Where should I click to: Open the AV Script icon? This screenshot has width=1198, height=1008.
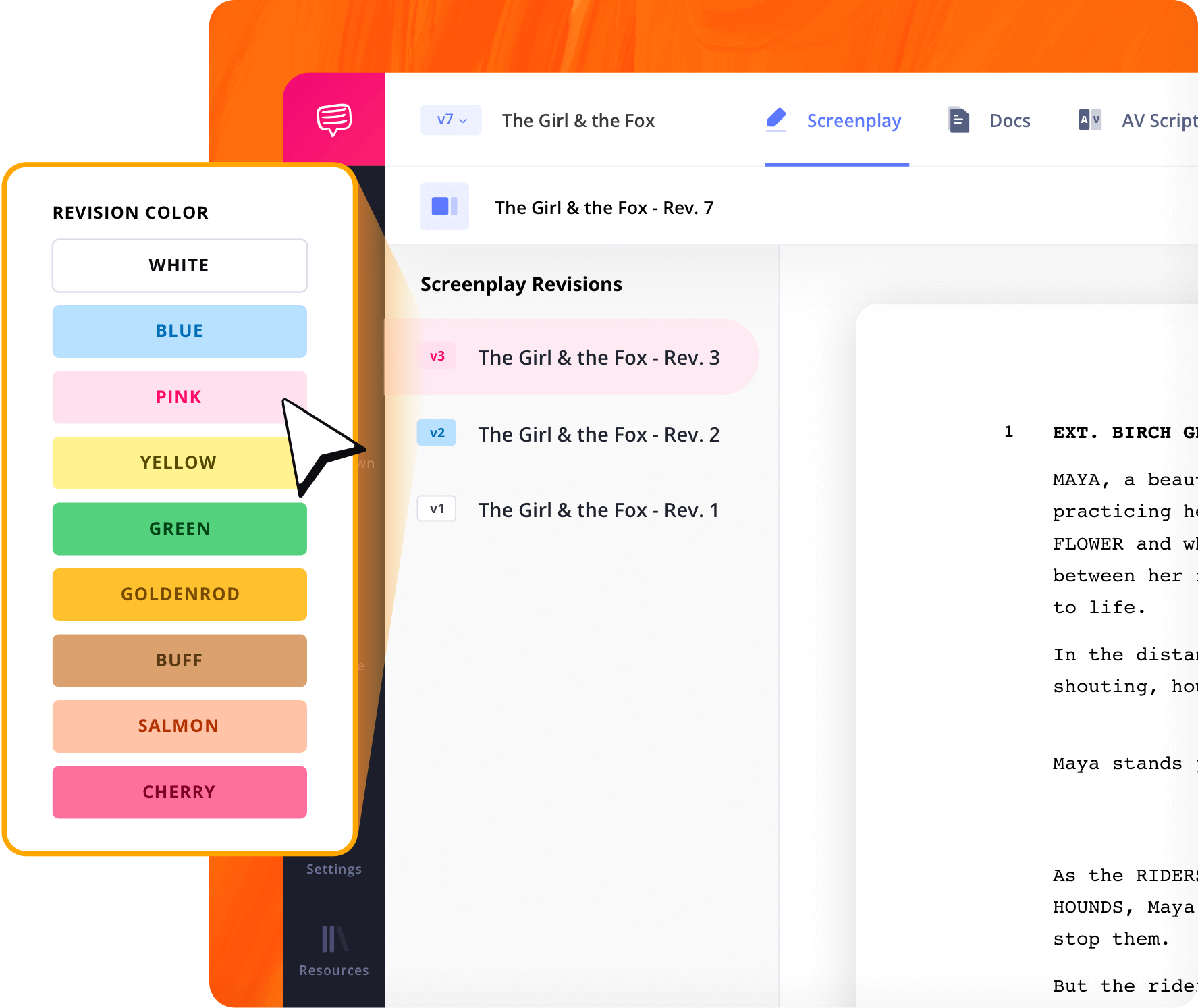[1089, 120]
